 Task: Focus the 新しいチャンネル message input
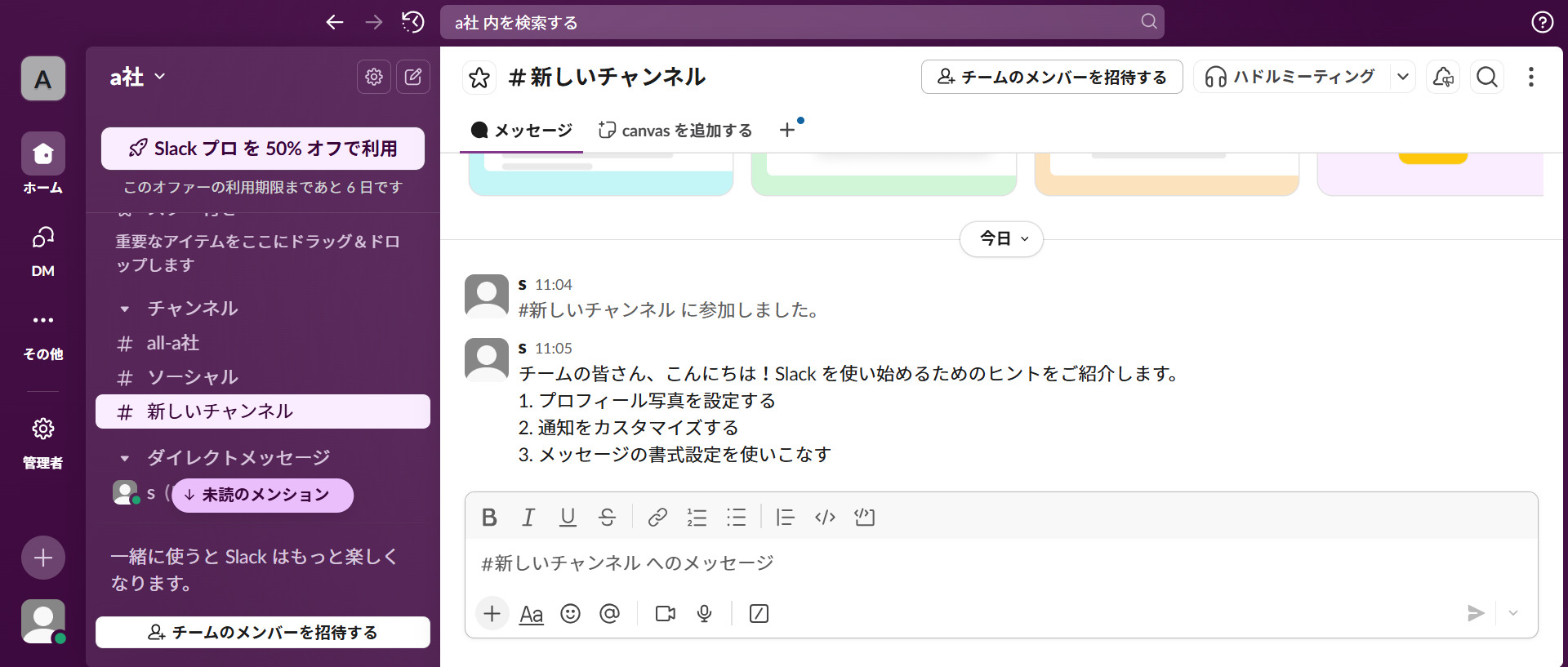point(1001,563)
